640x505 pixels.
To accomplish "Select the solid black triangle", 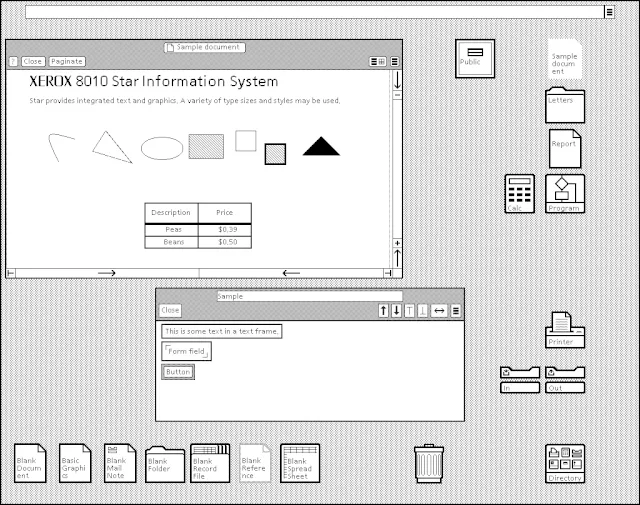I will (x=321, y=146).
